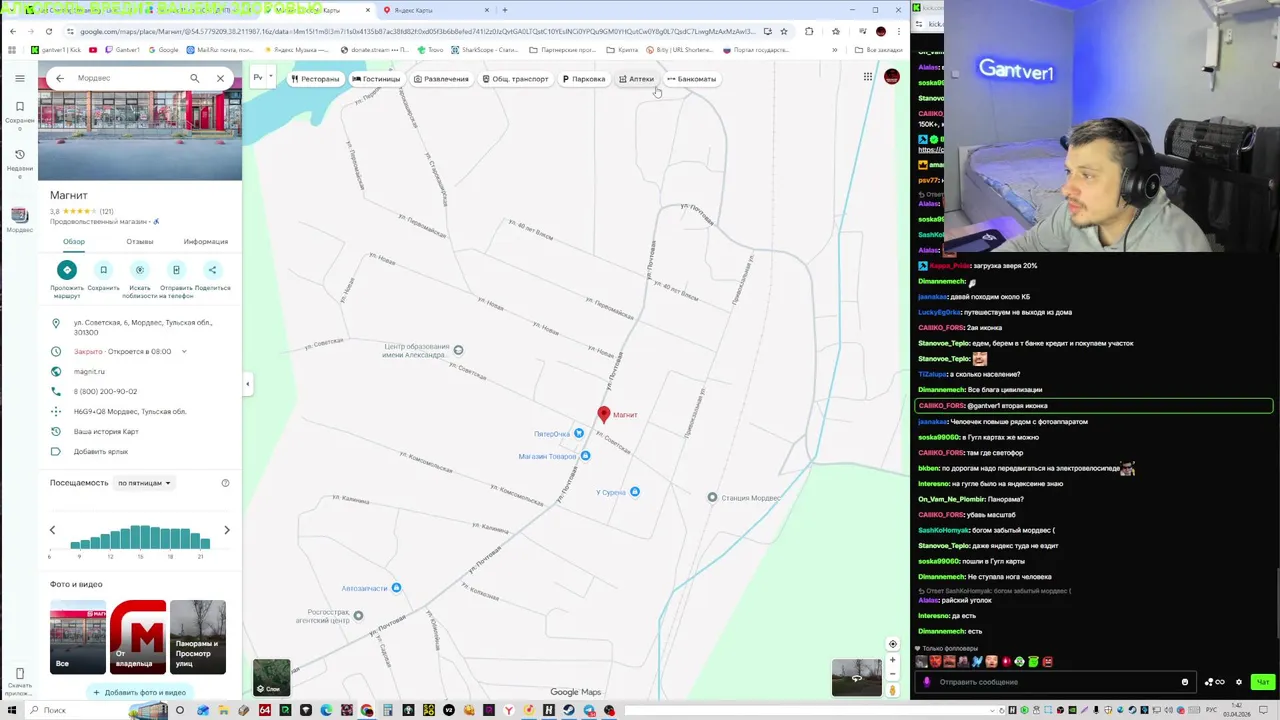The height and width of the screenshot is (720, 1280).
Task: Click the red Магнит map pin
Action: tap(603, 414)
